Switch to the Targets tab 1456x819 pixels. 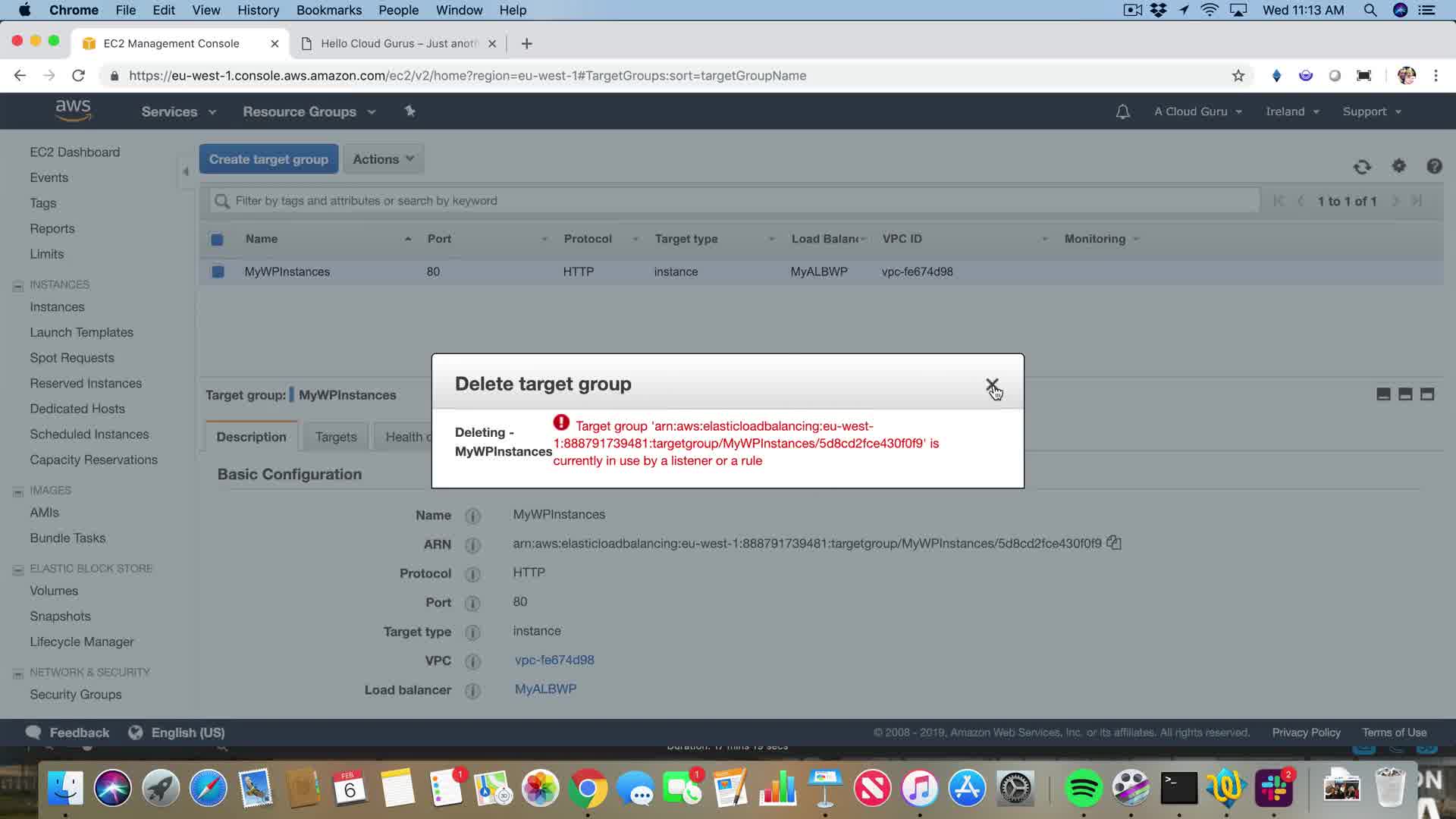[335, 437]
